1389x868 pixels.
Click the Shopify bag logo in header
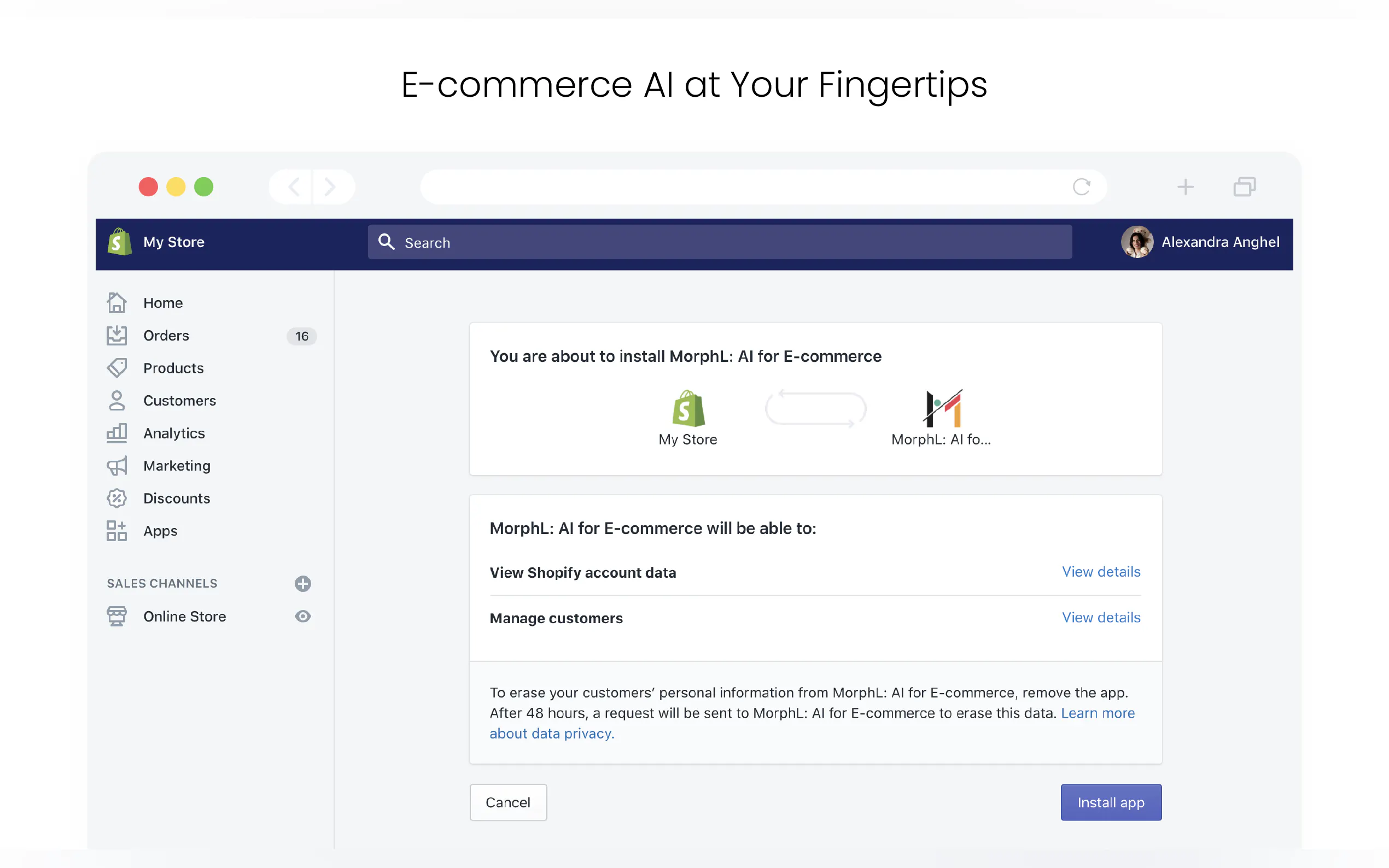point(119,242)
